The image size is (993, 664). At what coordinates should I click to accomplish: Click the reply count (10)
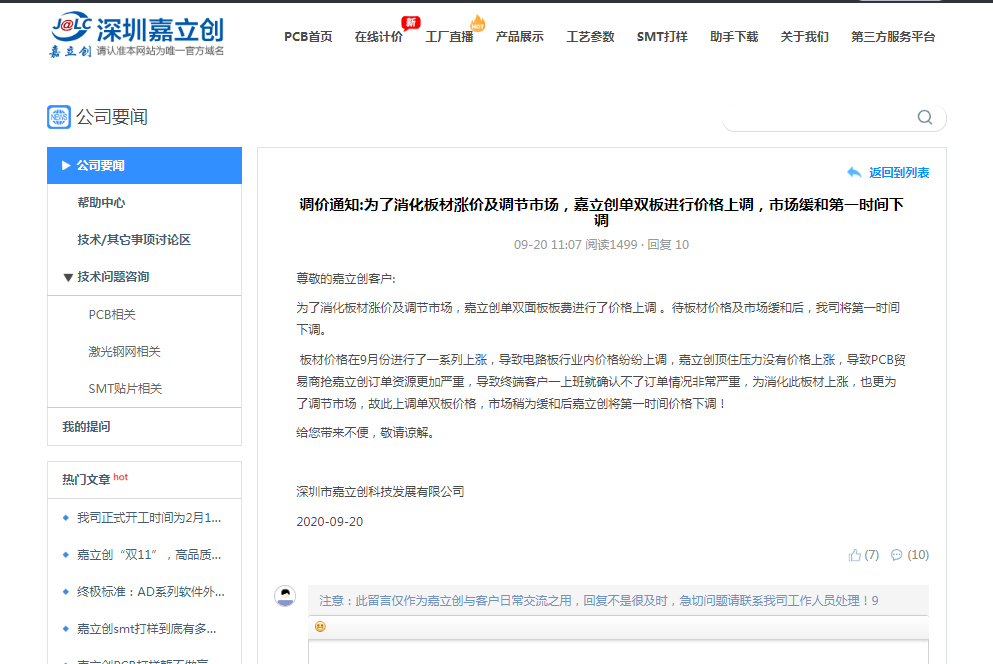point(918,555)
